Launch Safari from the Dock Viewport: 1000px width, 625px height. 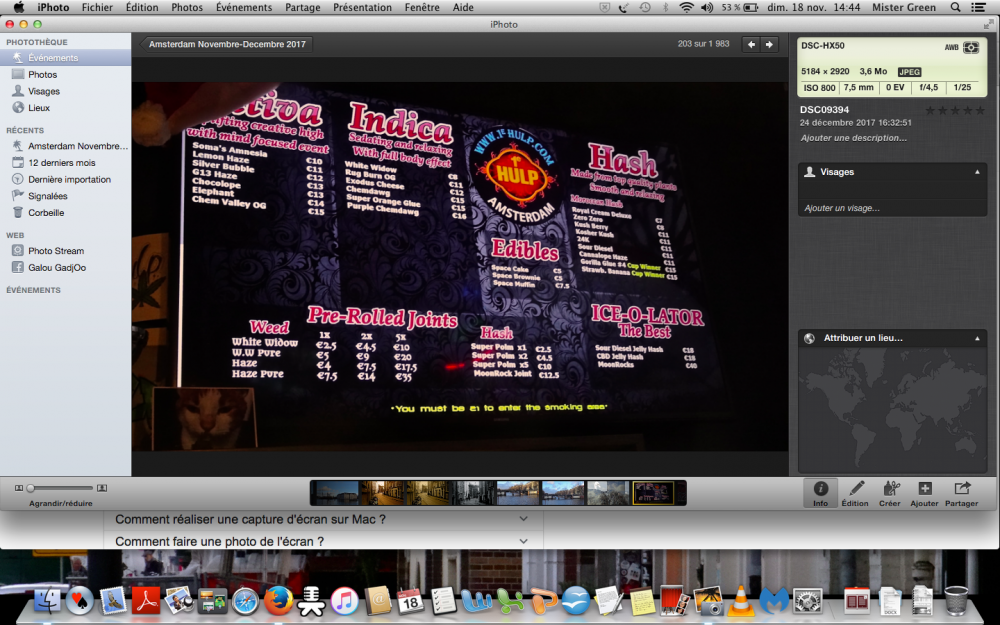point(246,601)
